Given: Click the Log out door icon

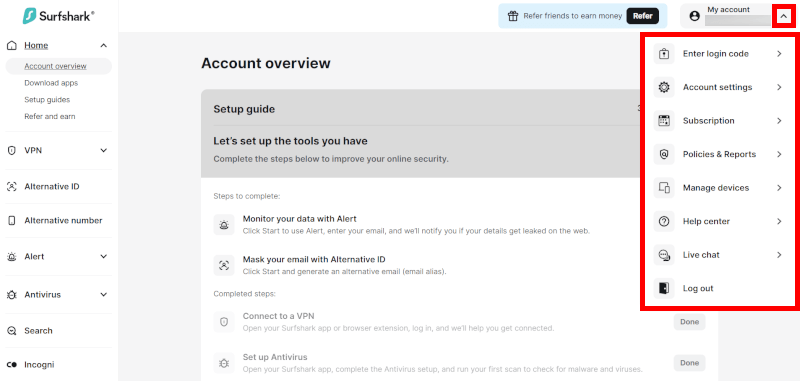Looking at the screenshot, I should pyautogui.click(x=664, y=288).
